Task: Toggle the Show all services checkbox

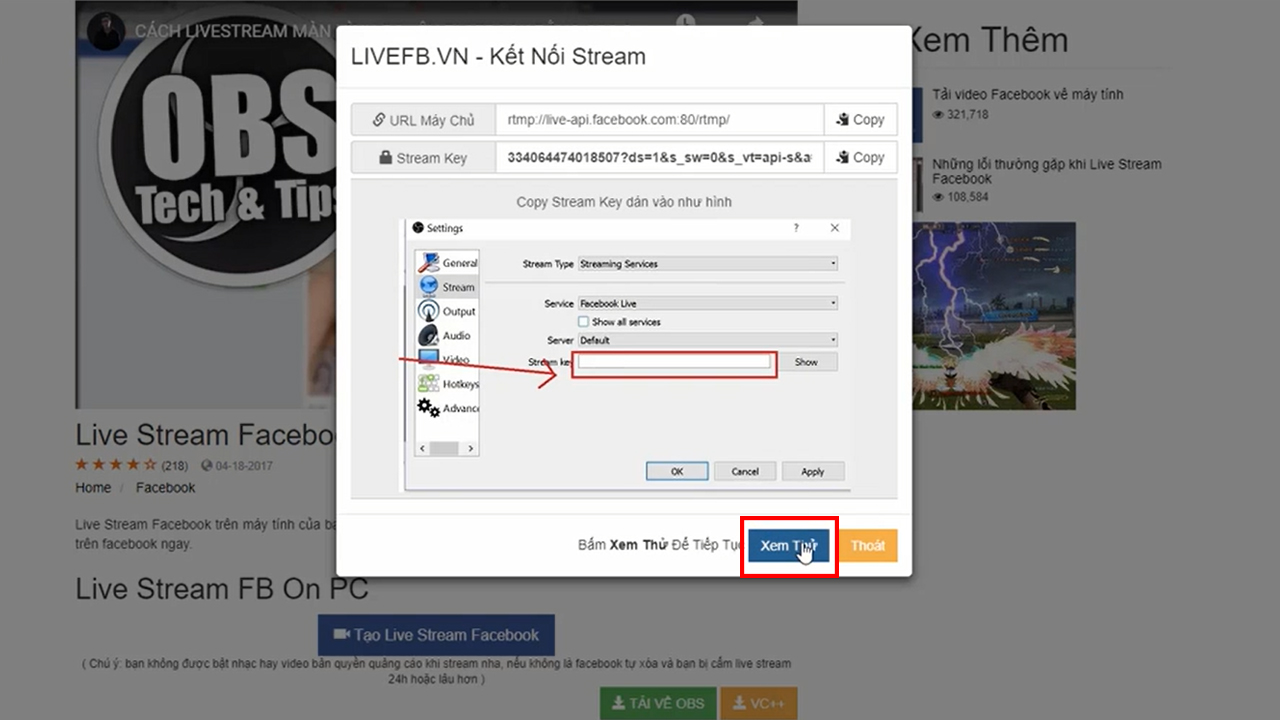Action: [584, 322]
